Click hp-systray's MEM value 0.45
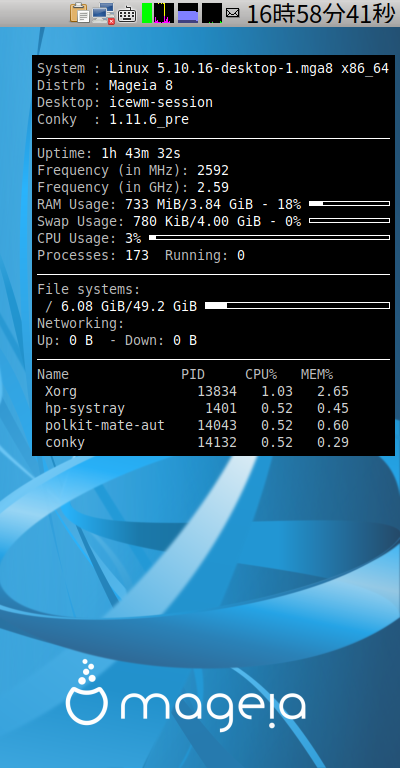Screen dimensions: 400x768 click(x=333, y=409)
